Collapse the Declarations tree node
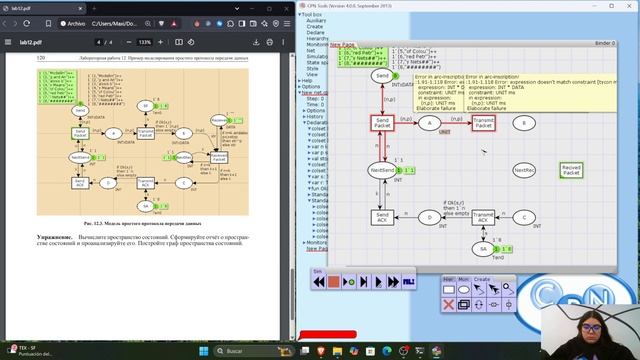Image resolution: width=640 pixels, height=360 pixels. tap(304, 122)
